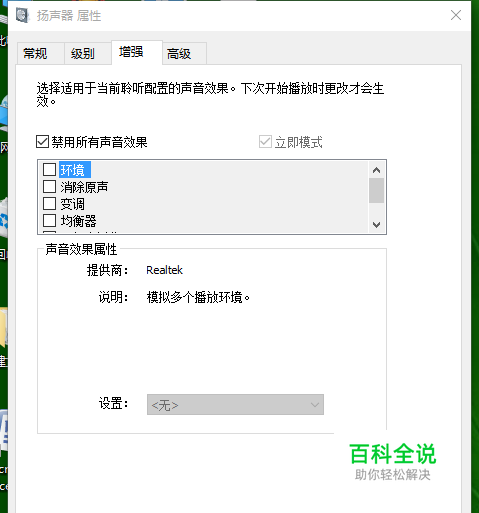The height and width of the screenshot is (513, 479).
Task: Click the Realtek provider text
Action: [164, 270]
